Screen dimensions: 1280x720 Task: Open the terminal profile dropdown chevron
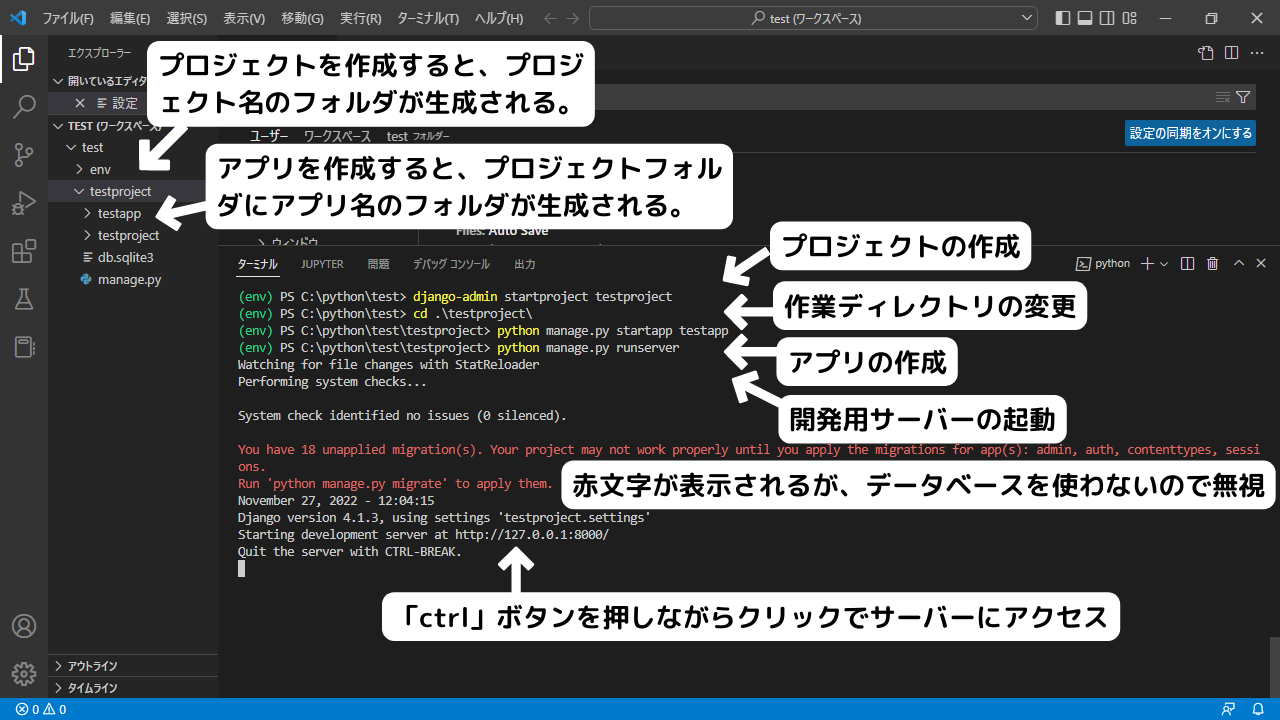point(1162,263)
